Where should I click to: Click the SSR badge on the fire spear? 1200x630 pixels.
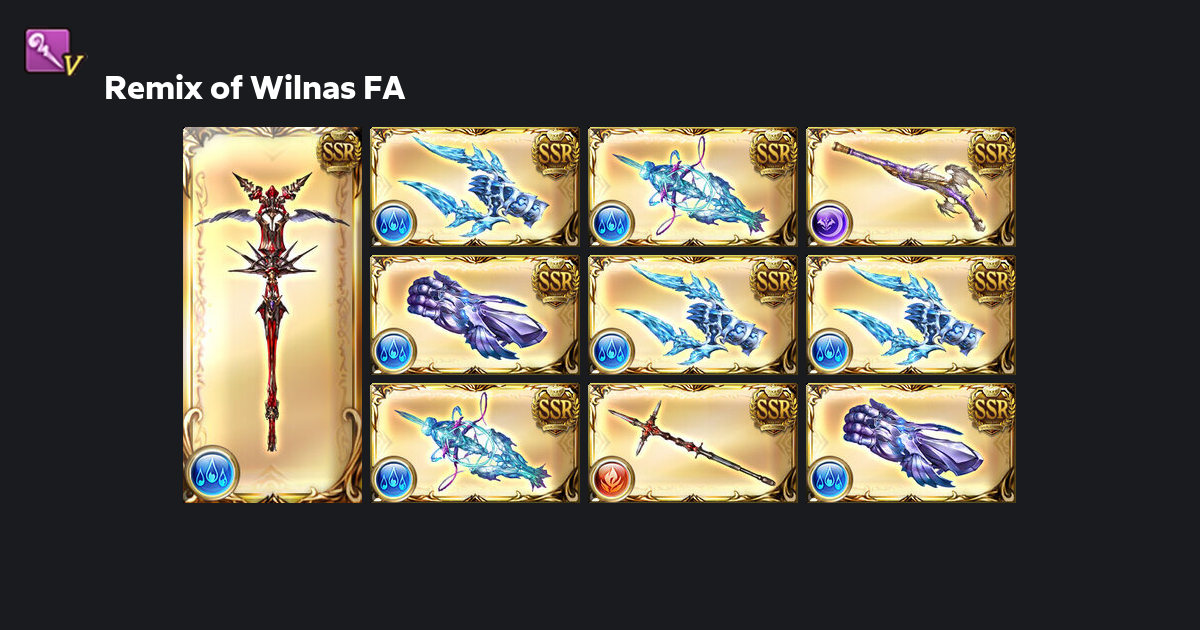tap(774, 408)
